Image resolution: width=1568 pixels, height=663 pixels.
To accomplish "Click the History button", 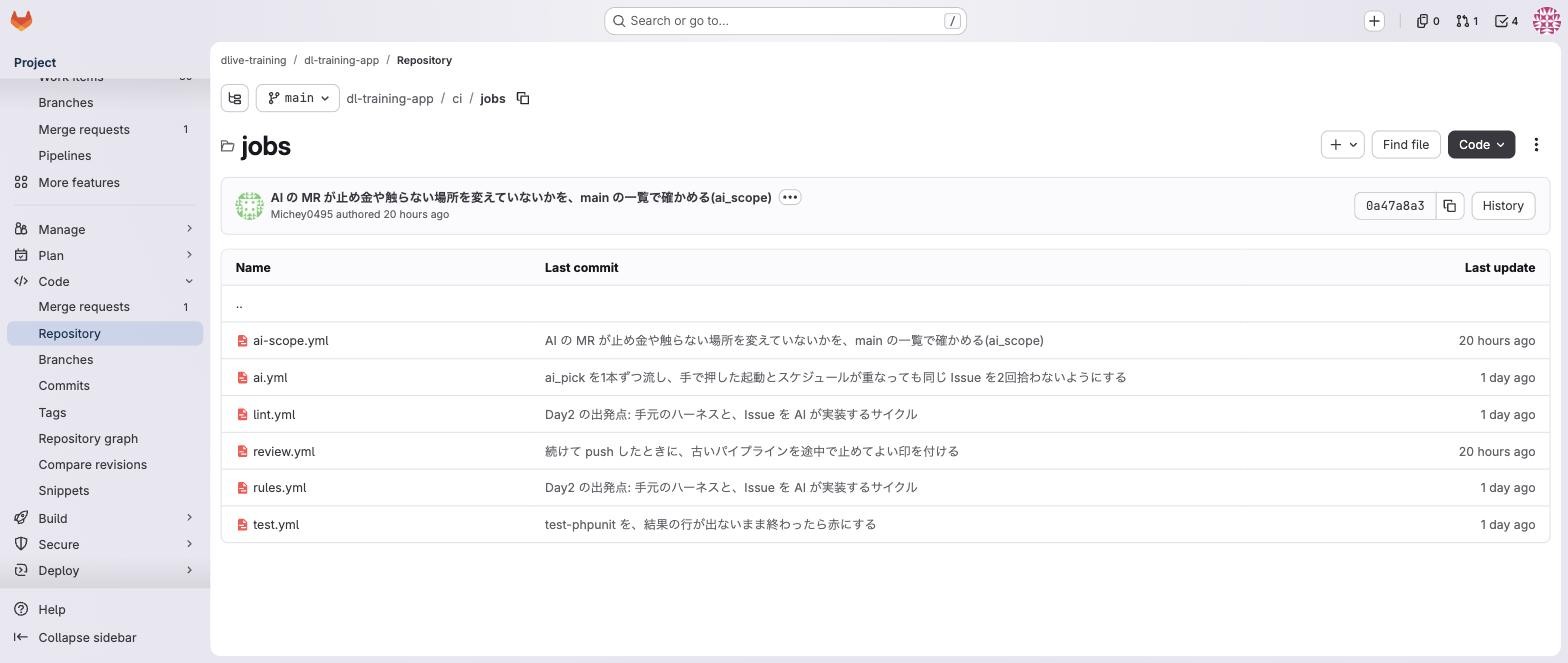I will (x=1503, y=206).
